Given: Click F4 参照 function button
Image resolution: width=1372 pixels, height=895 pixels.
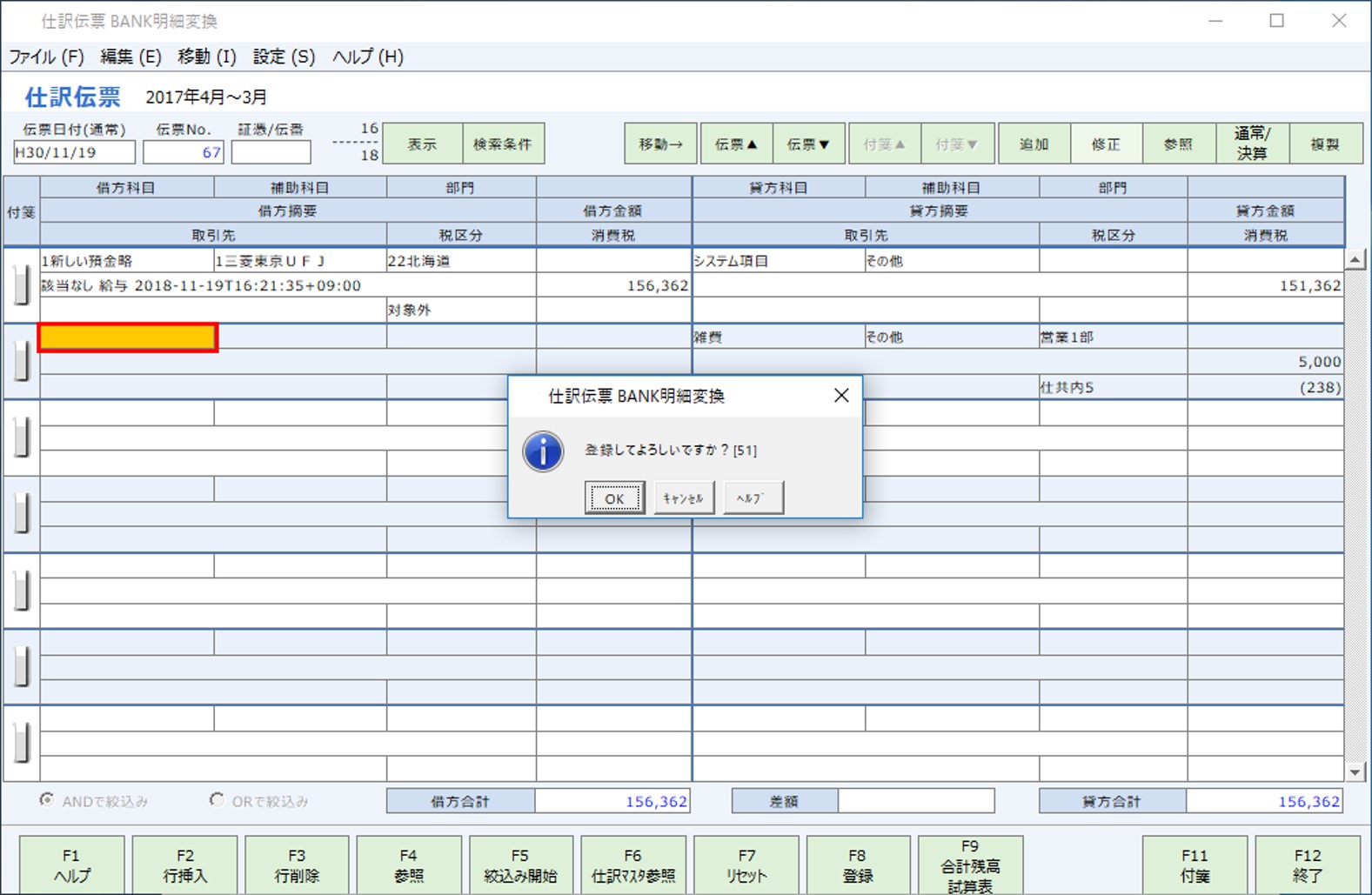Looking at the screenshot, I should coord(409,865).
